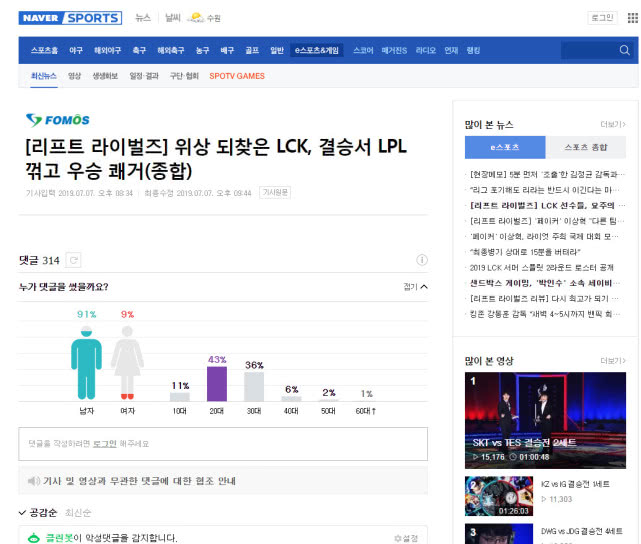
Task: Open the 라디오 menu
Action: 426,50
